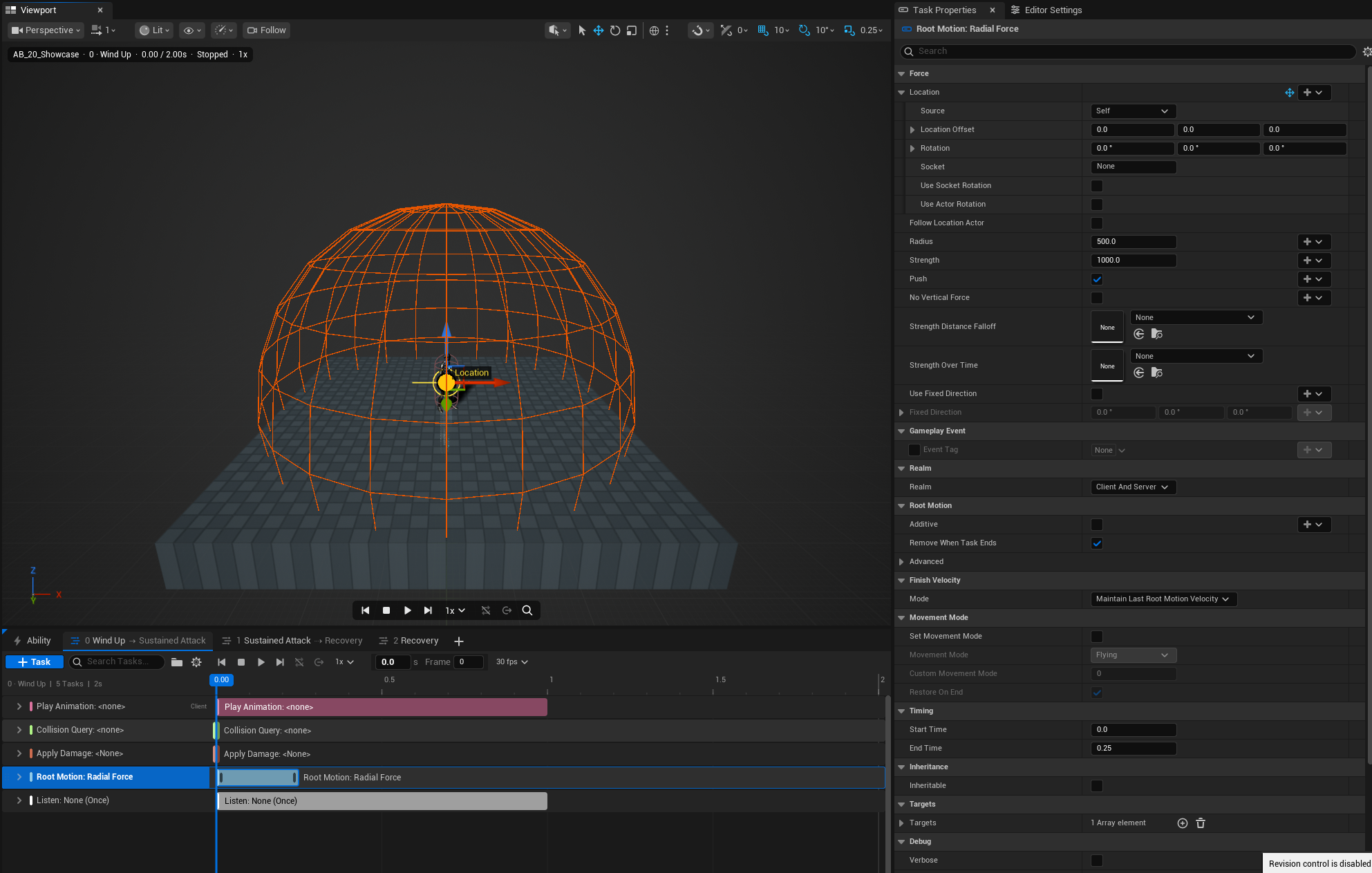This screenshot has width=1372, height=873.
Task: Use selected asset for Strength Distance Falloff
Action: click(1139, 335)
